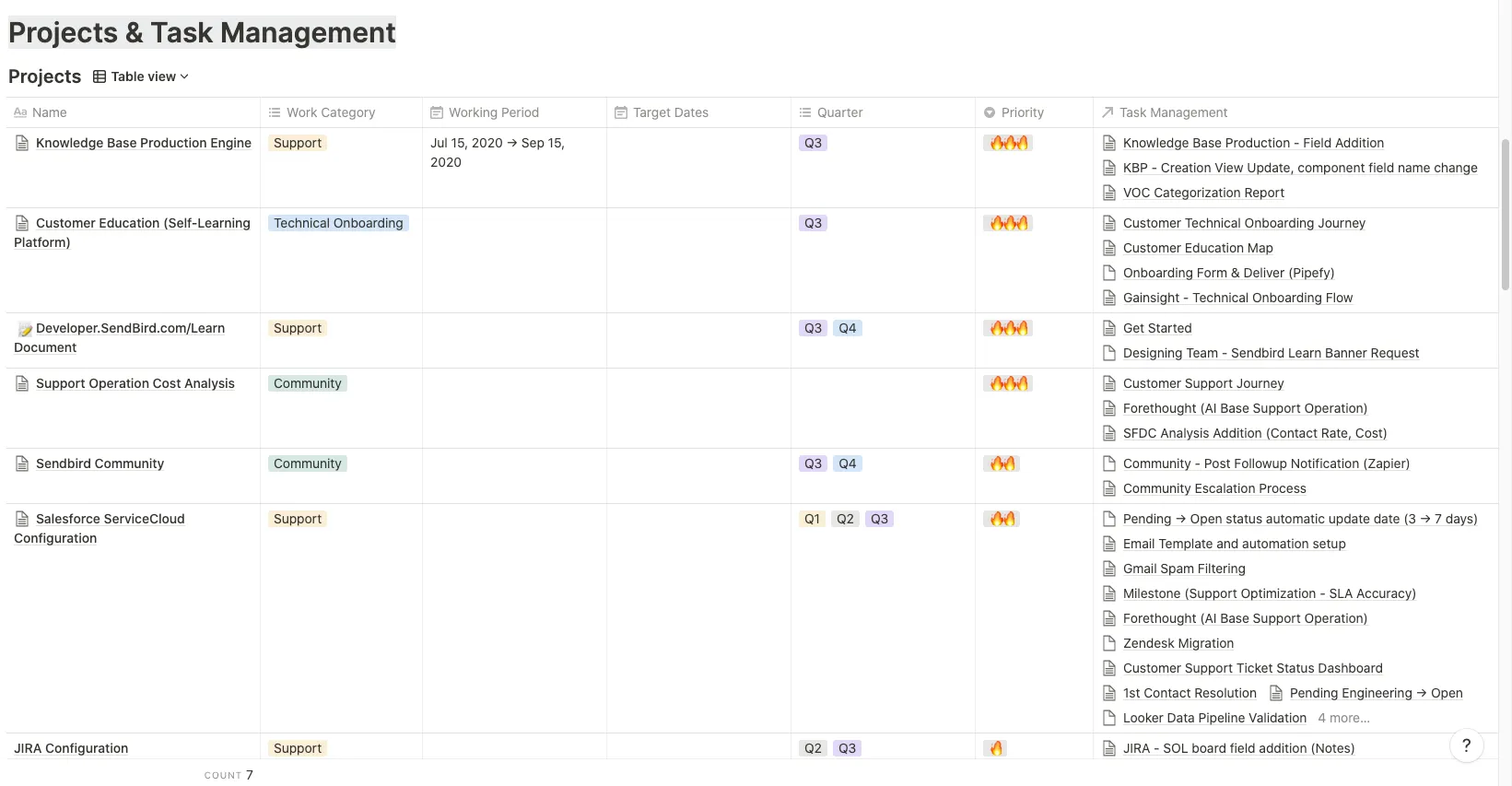Click the help question mark button
1512x786 pixels.
[1466, 745]
